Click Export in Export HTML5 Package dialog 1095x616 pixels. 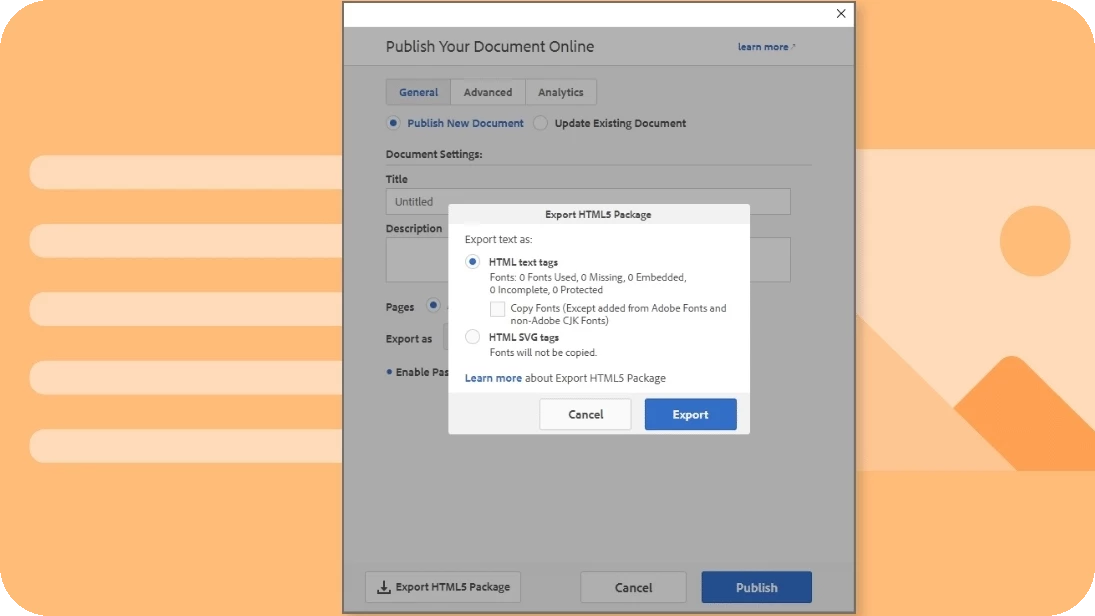pos(690,414)
